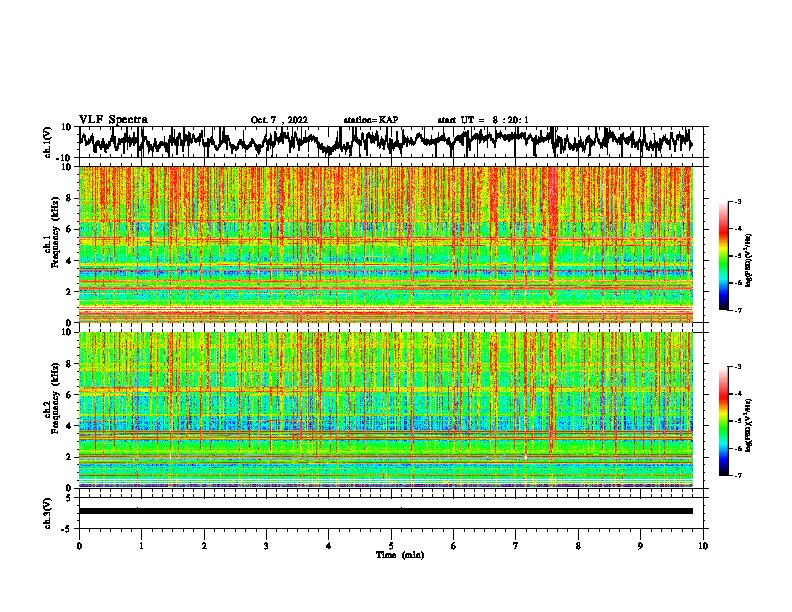This screenshot has width=792, height=612.
Task: Click the "5" tick on the Time axis
Action: click(391, 546)
